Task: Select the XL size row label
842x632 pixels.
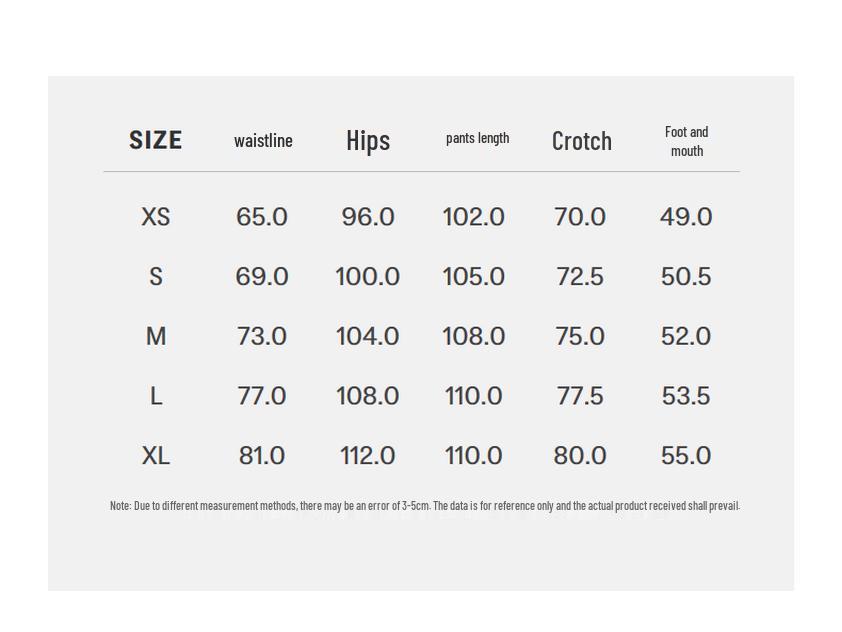Action: (155, 456)
